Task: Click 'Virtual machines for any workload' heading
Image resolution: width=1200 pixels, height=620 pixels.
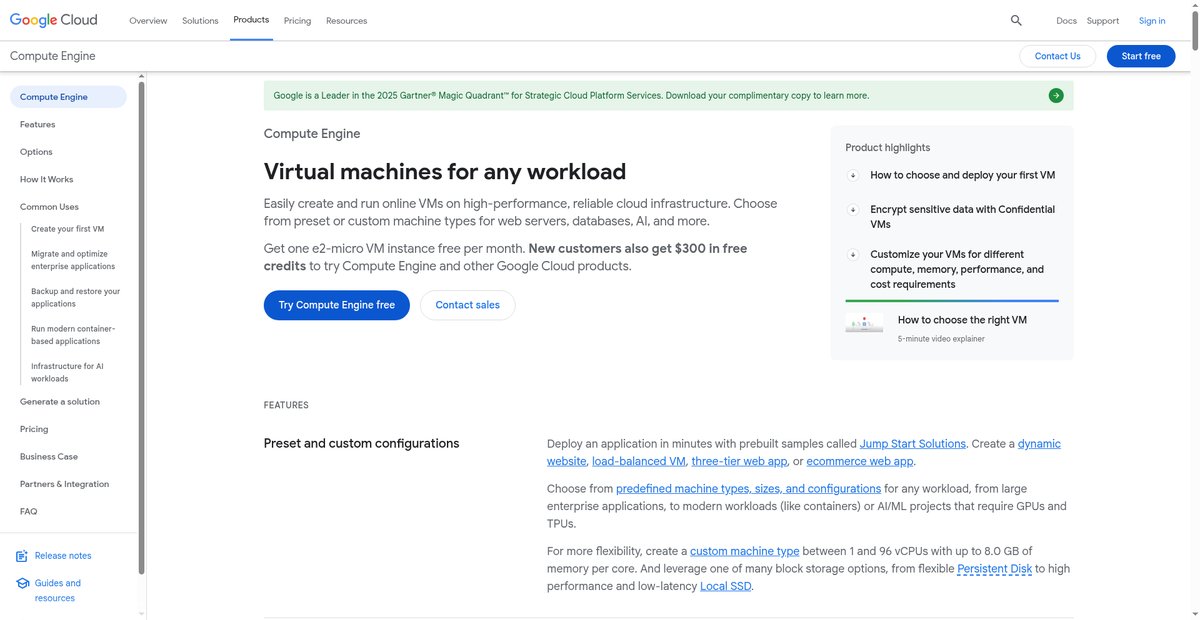Action: [x=445, y=171]
